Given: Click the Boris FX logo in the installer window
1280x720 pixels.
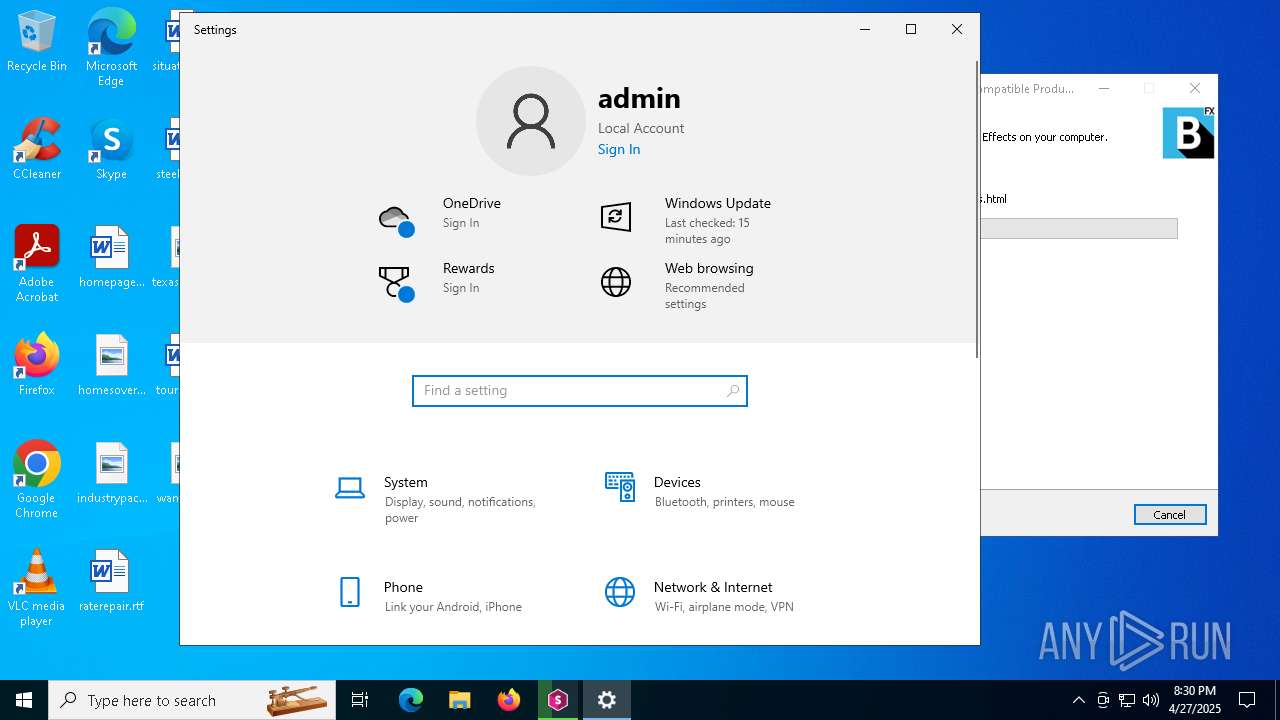Looking at the screenshot, I should pyautogui.click(x=1189, y=132).
